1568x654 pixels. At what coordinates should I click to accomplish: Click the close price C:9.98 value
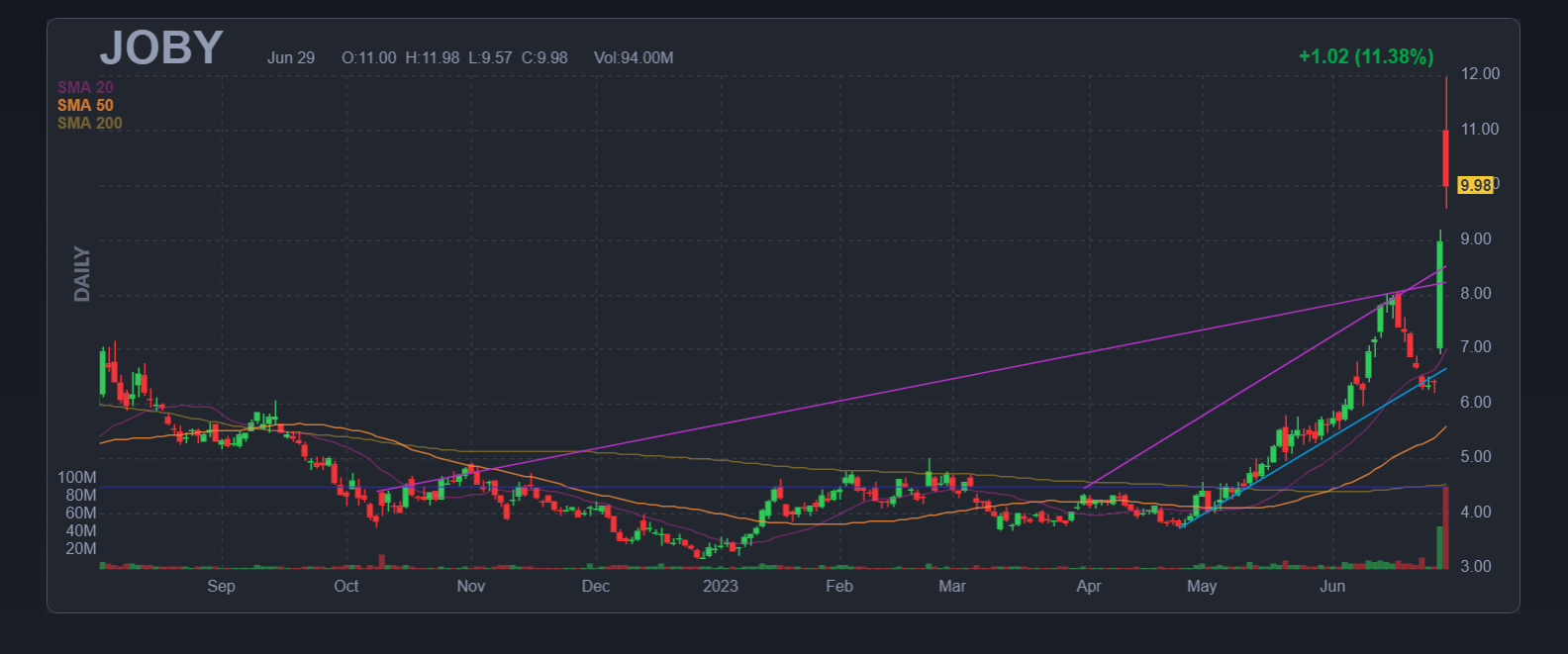click(x=544, y=57)
